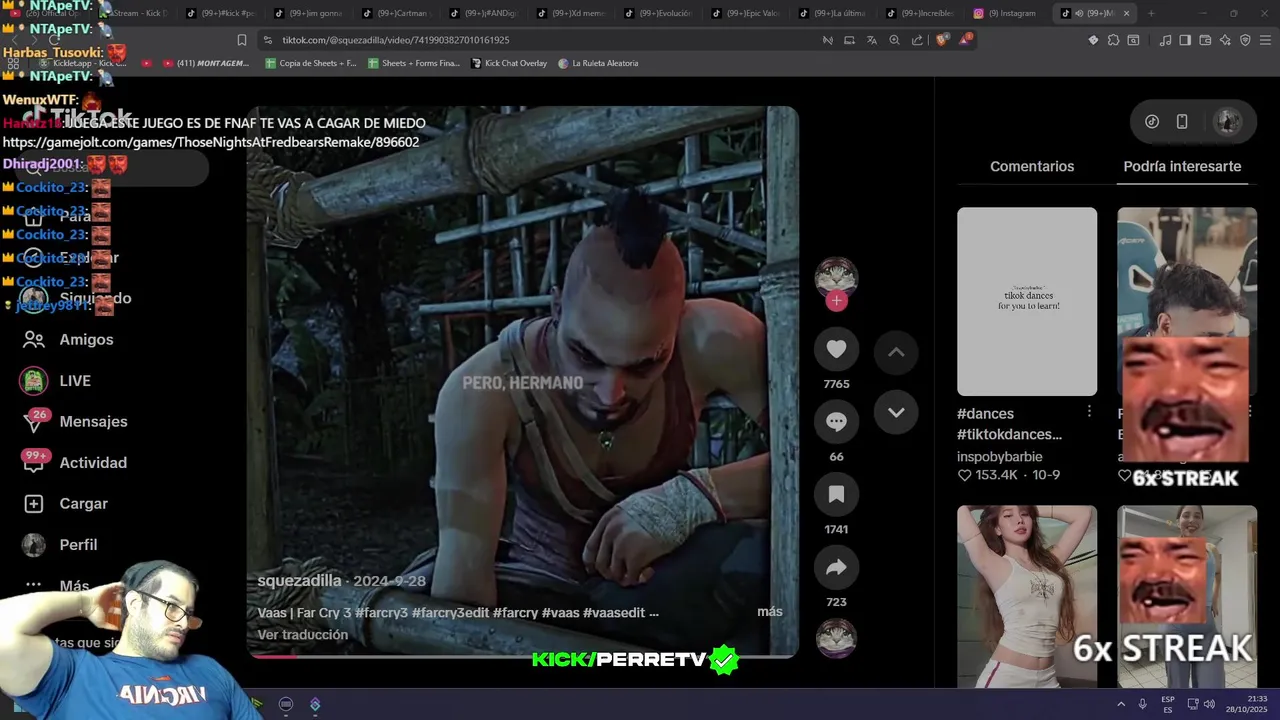Open profile avatar at top right
This screenshot has width=1280, height=720.
coord(1227,122)
